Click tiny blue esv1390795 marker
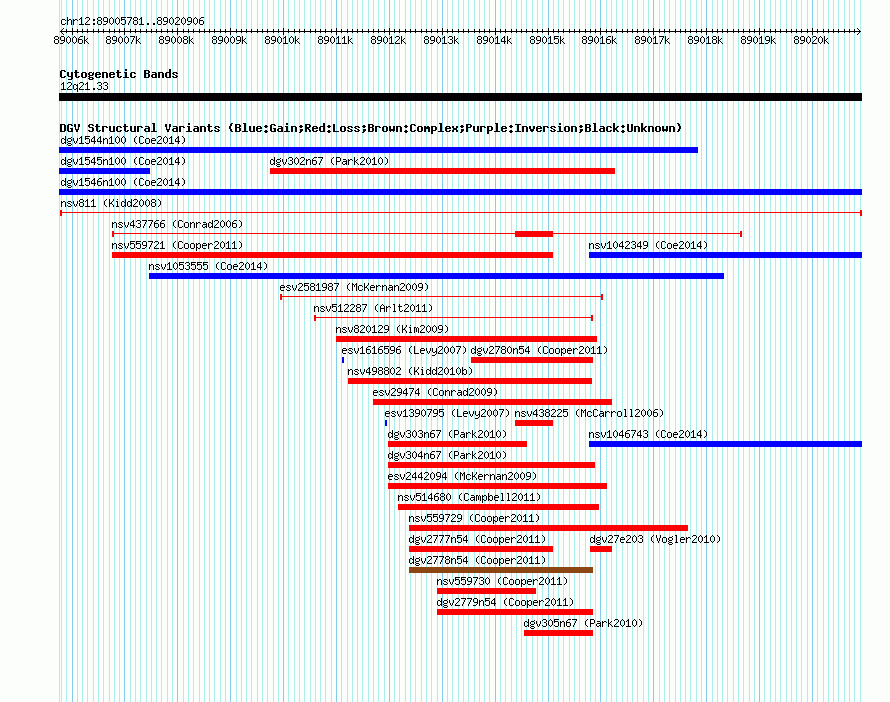Viewport: 890px width, 702px height. [386, 423]
